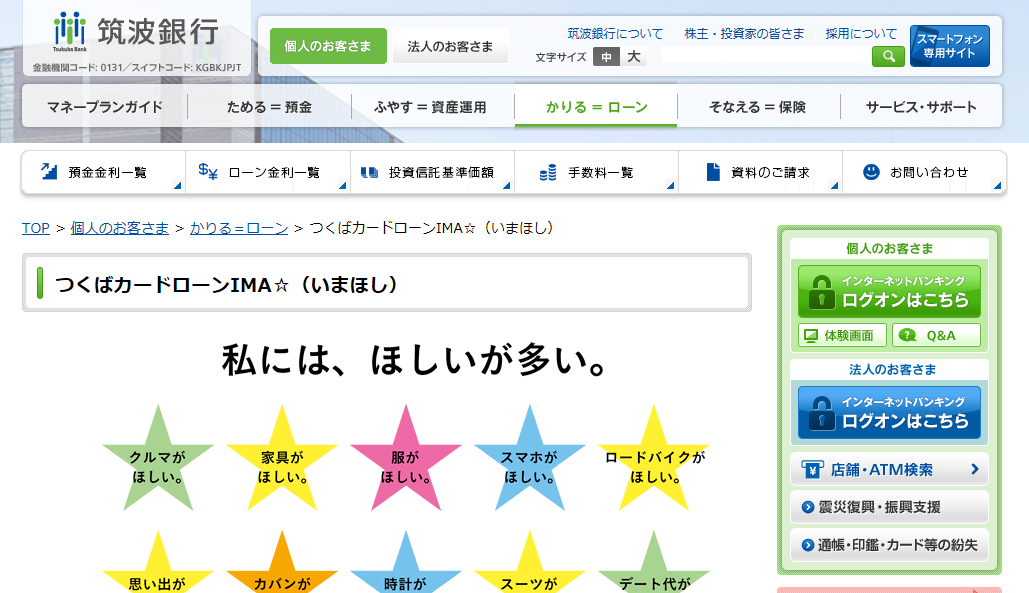Switch to the かりる＝ローン menu tab

(595, 105)
